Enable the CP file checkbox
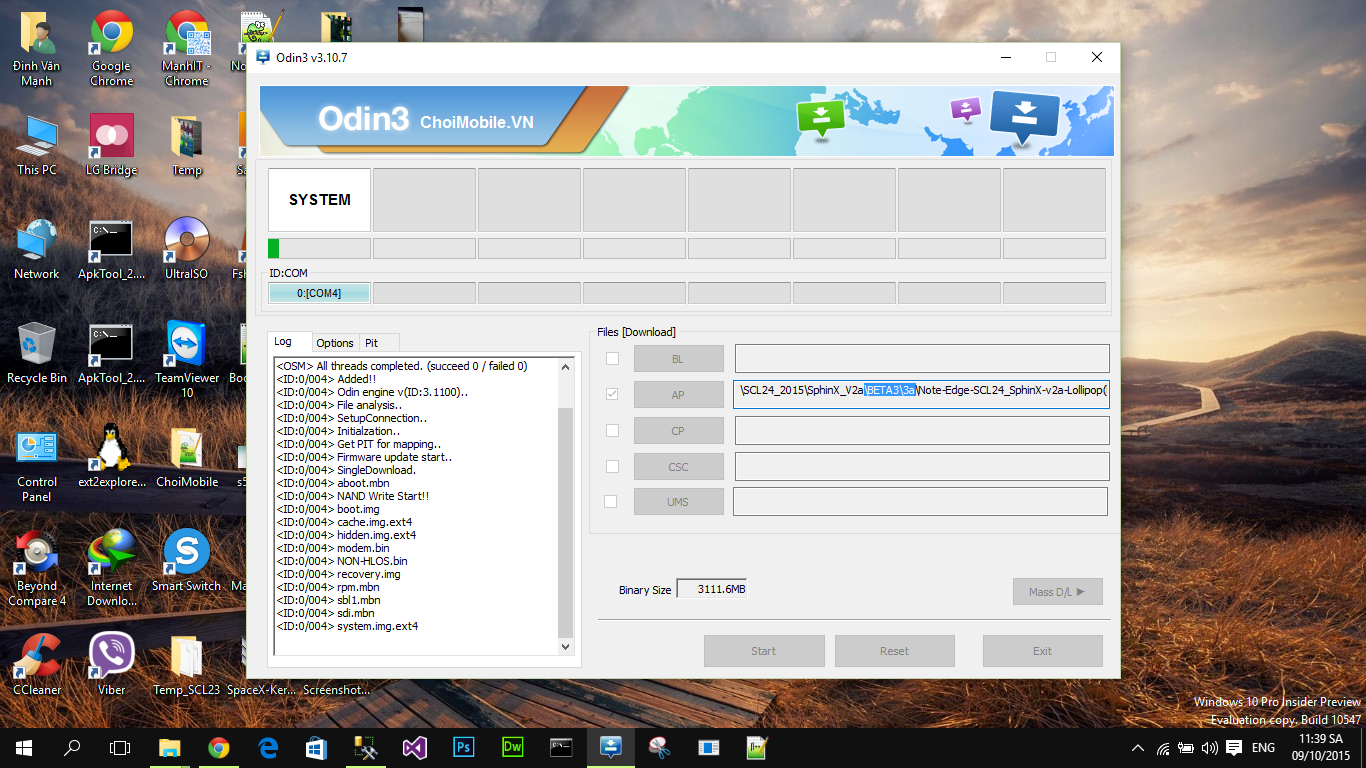The image size is (1366, 768). (x=612, y=430)
